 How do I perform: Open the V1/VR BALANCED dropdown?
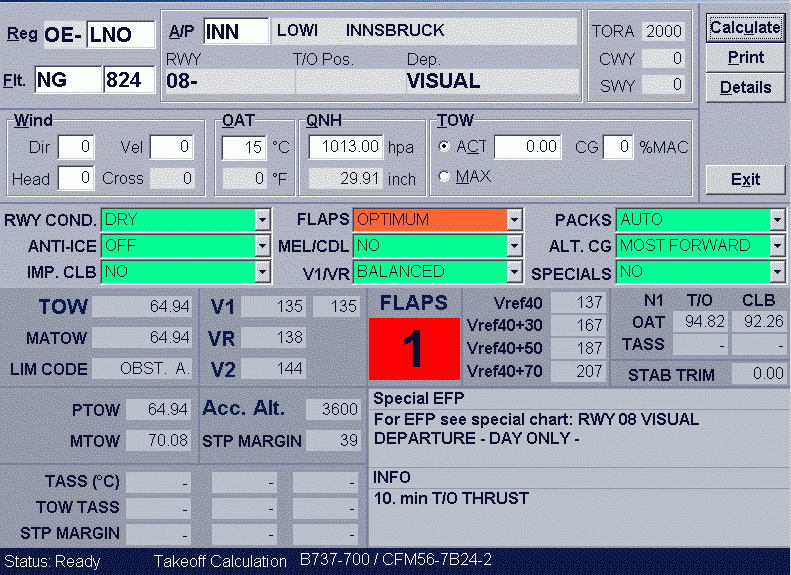(x=515, y=272)
